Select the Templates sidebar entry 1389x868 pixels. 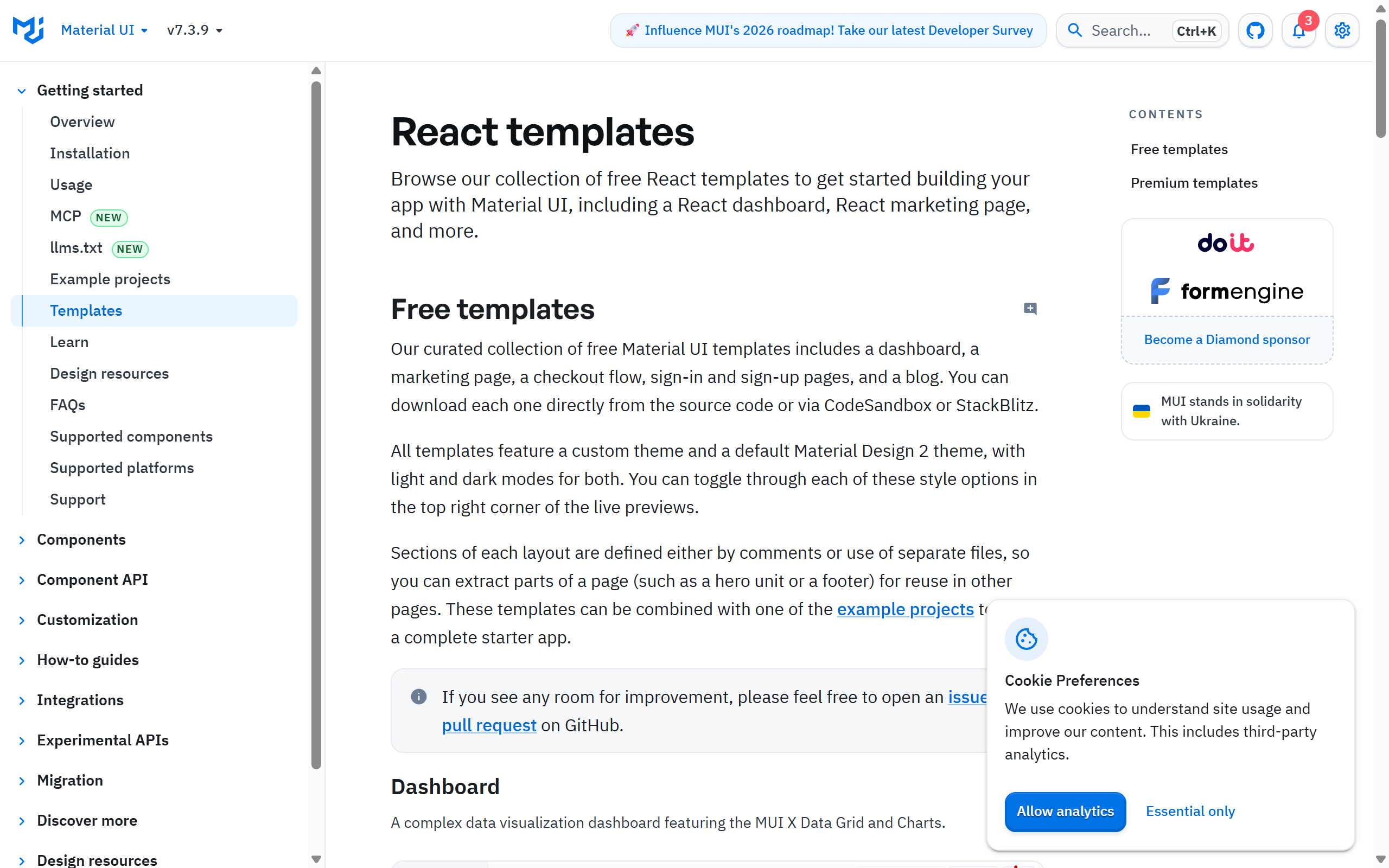coord(86,310)
